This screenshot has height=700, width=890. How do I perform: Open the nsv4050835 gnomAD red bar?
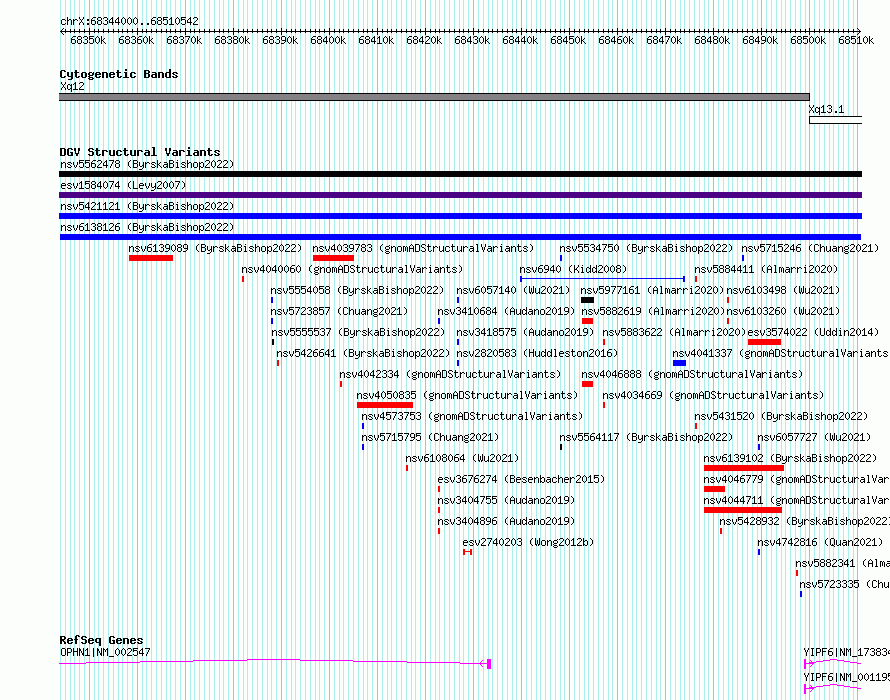pos(385,405)
